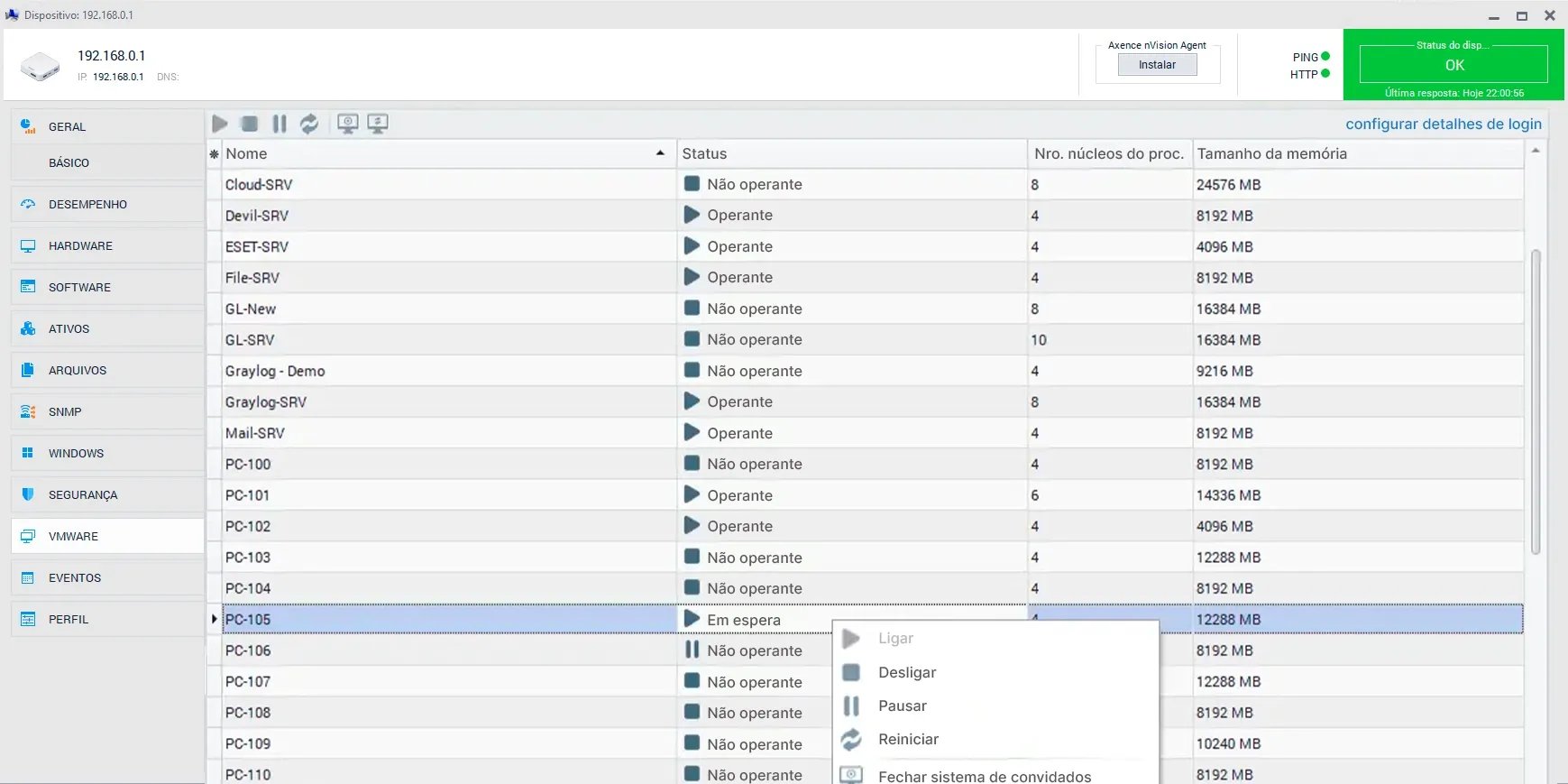Click the disabled Ligar menu entry
Screen dimensions: 1568x784
(995, 638)
